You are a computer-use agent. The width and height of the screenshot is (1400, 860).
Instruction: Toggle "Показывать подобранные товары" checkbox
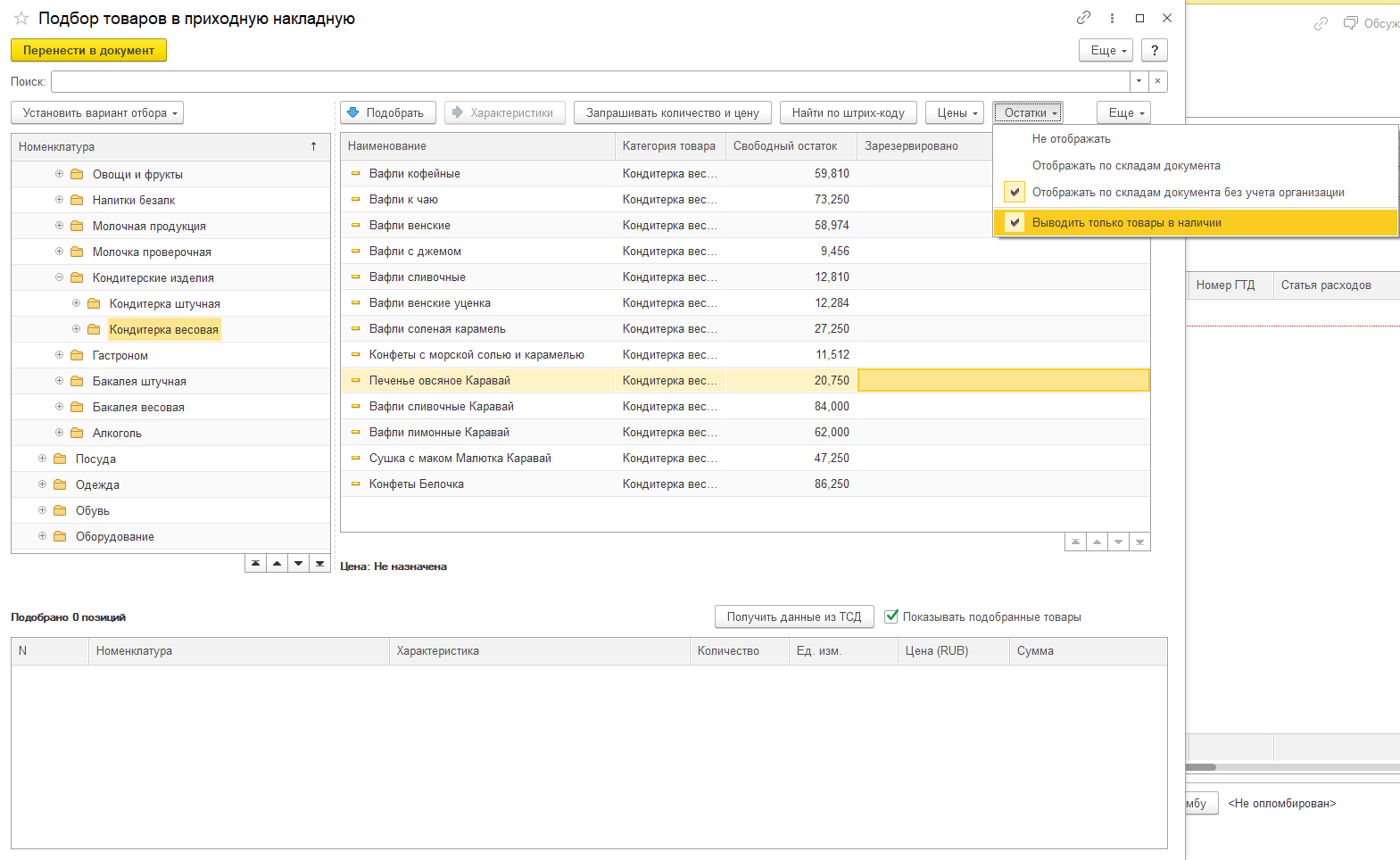pyautogui.click(x=891, y=616)
